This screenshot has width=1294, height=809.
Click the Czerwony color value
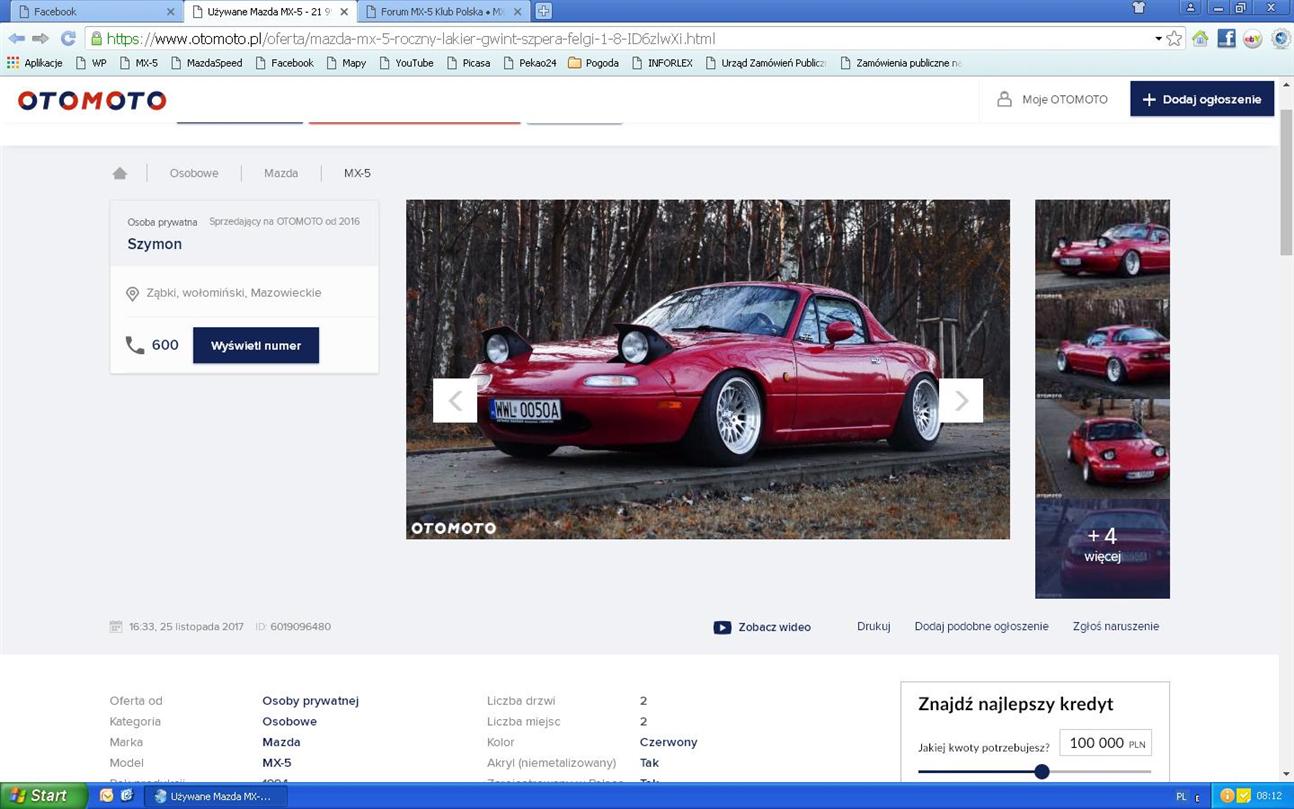[x=668, y=742]
